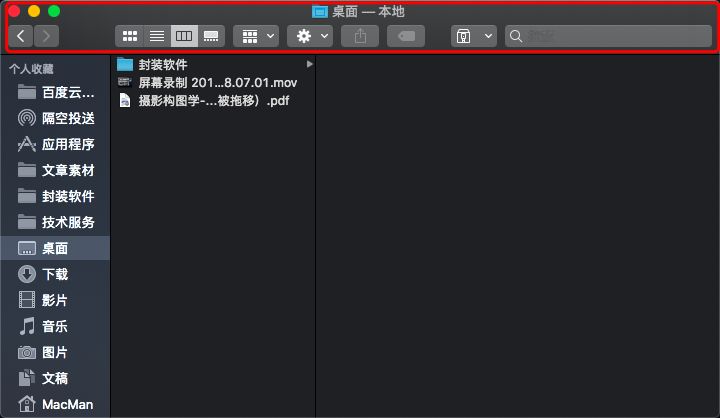Screen dimensions: 720x418
Task: Switch to list view
Action: pyautogui.click(x=157, y=36)
